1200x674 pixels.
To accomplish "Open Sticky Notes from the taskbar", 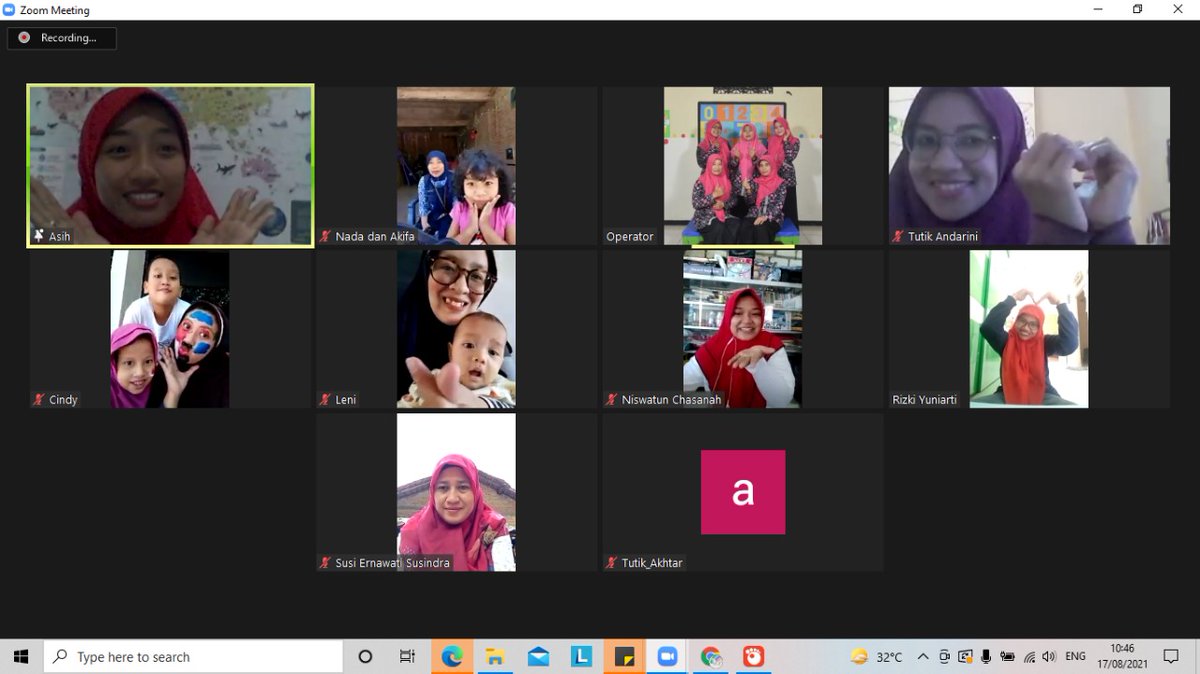I will click(624, 657).
